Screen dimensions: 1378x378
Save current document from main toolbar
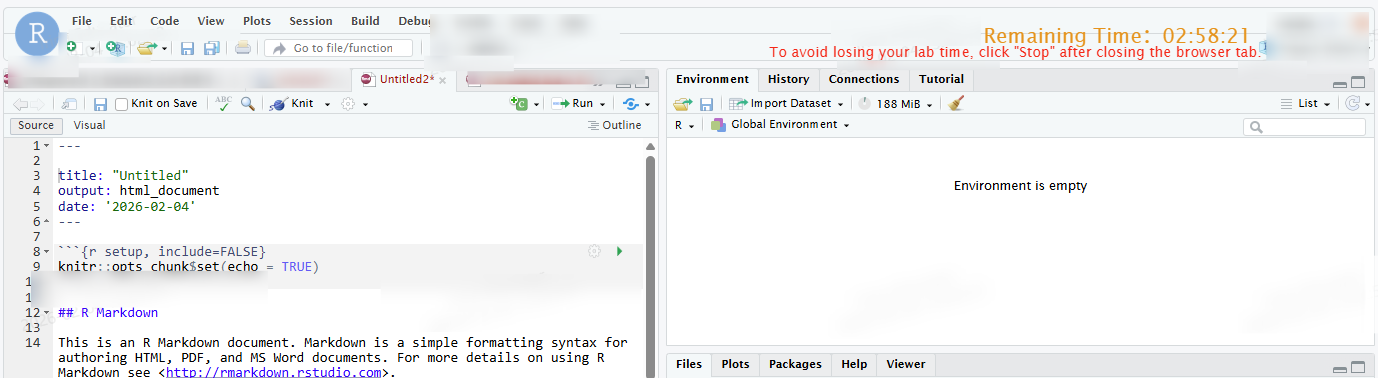187,48
